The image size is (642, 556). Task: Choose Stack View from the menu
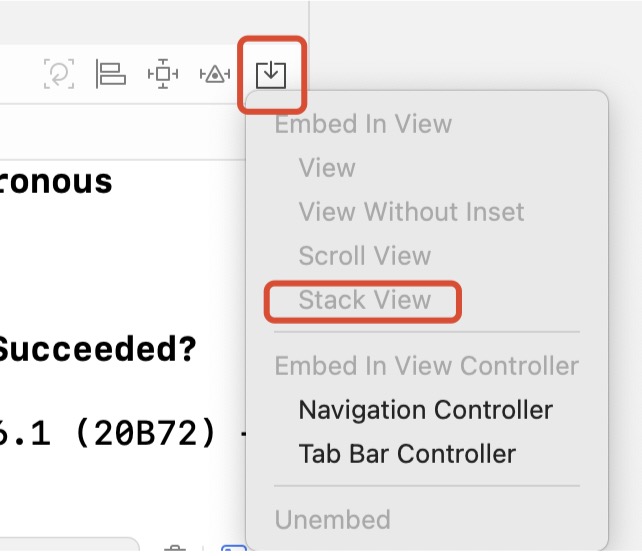[364, 300]
